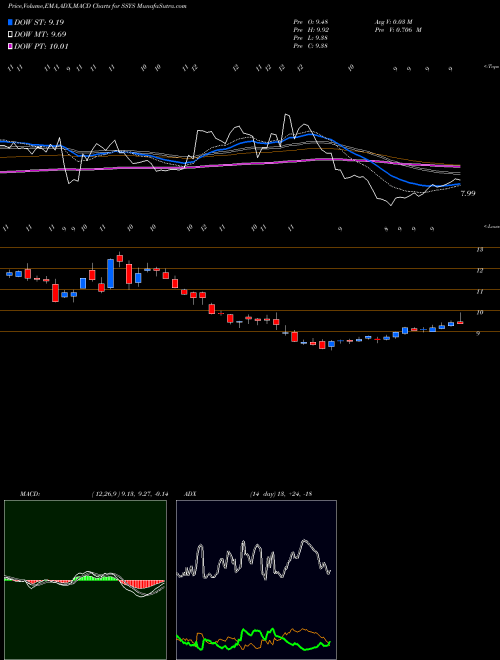Viewport: 500px width, 660px height.
Task: Open the green MACD histogram chart panel
Action: click(85, 580)
